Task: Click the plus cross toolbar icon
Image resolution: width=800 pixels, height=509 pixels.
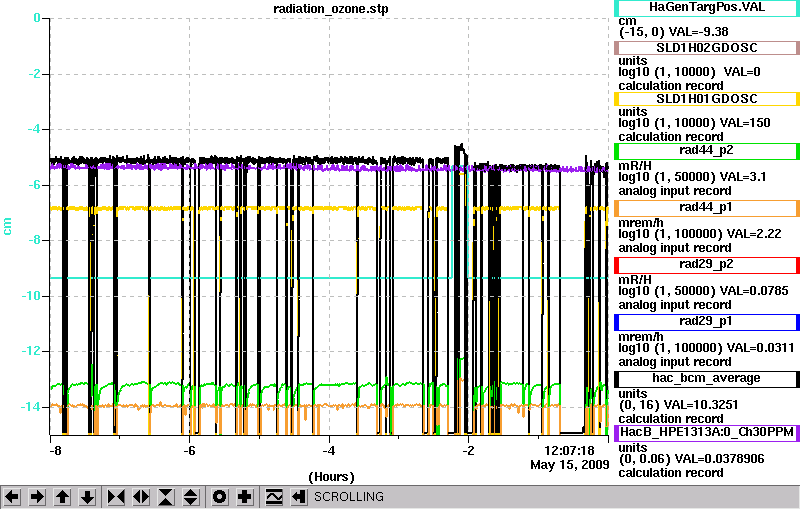Action: coord(244,497)
